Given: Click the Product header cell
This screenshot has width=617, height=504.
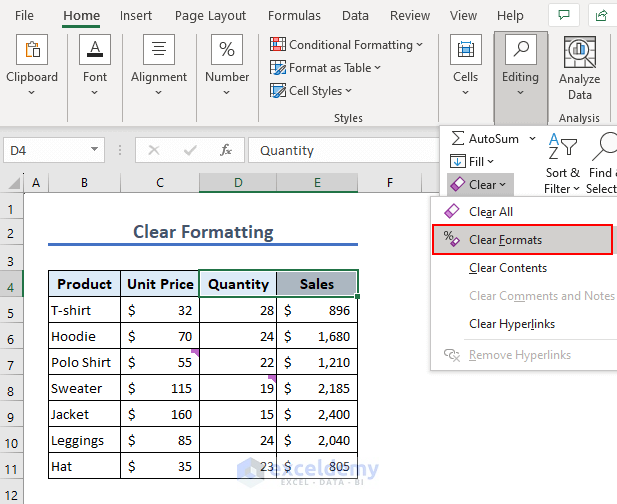Looking at the screenshot, I should pyautogui.click(x=84, y=284).
